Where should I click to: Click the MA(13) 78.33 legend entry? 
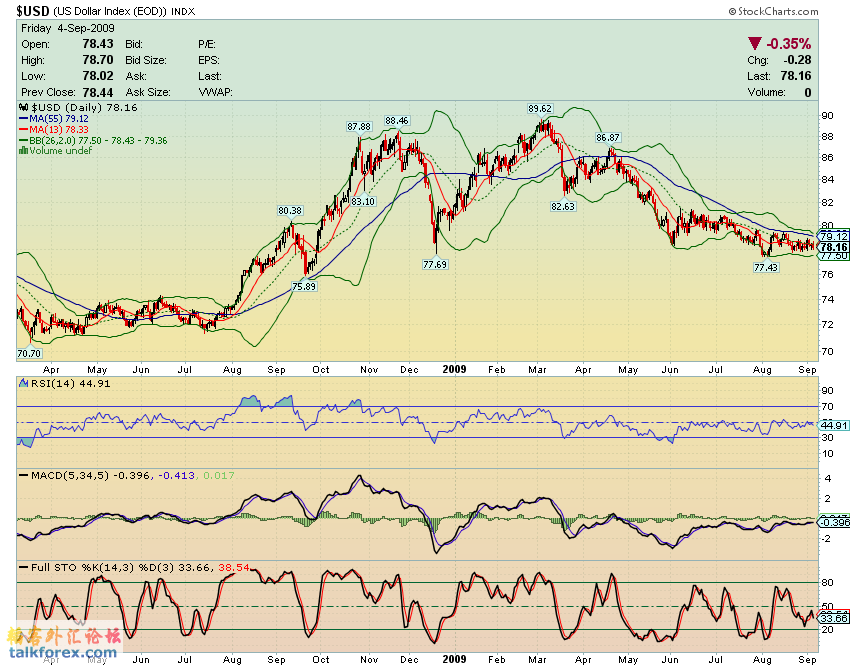click(x=54, y=129)
